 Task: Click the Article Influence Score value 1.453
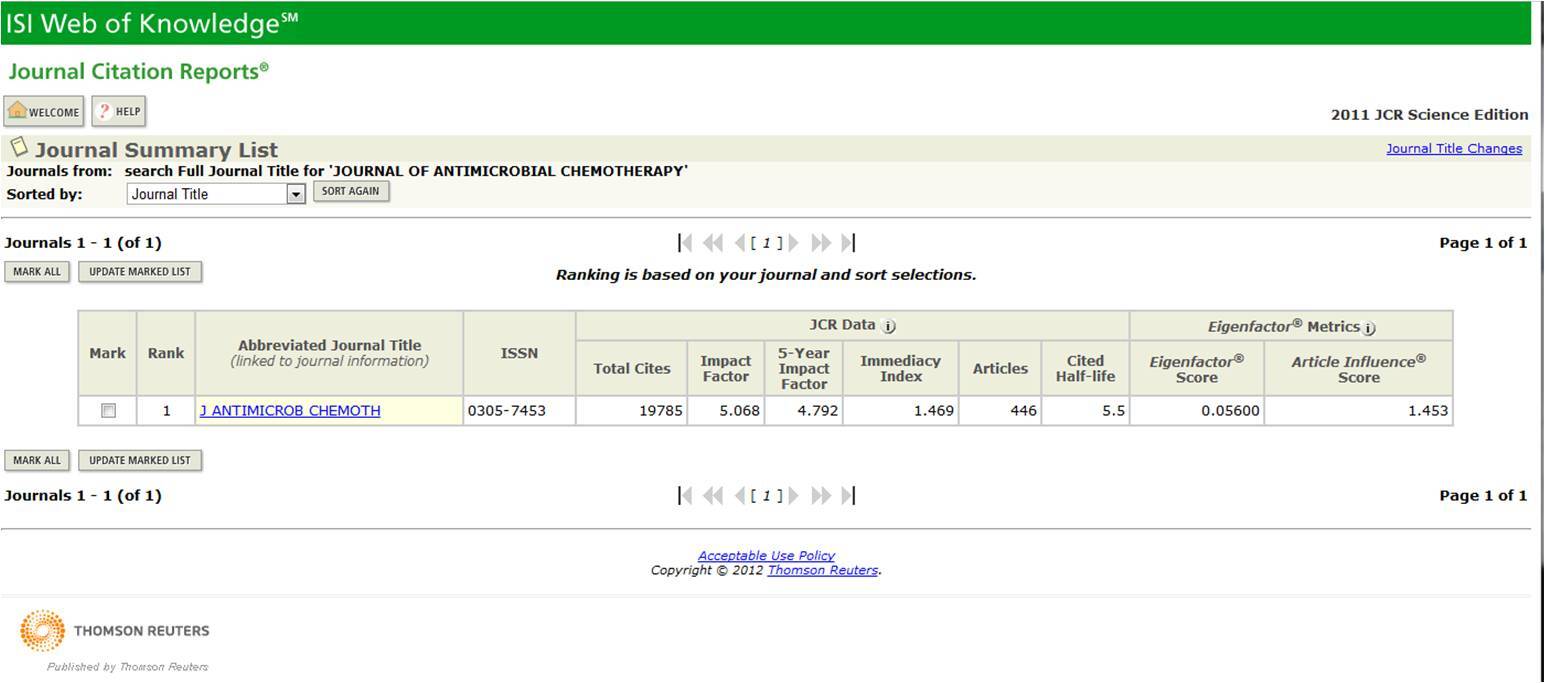point(1427,410)
